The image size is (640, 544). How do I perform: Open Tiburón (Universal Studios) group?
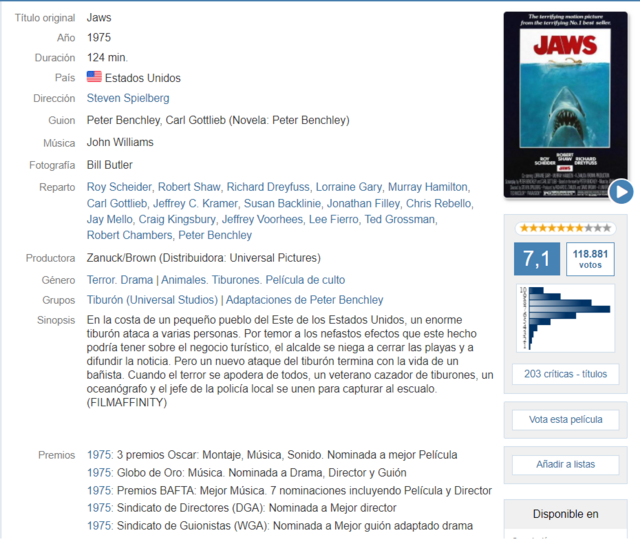coord(152,300)
